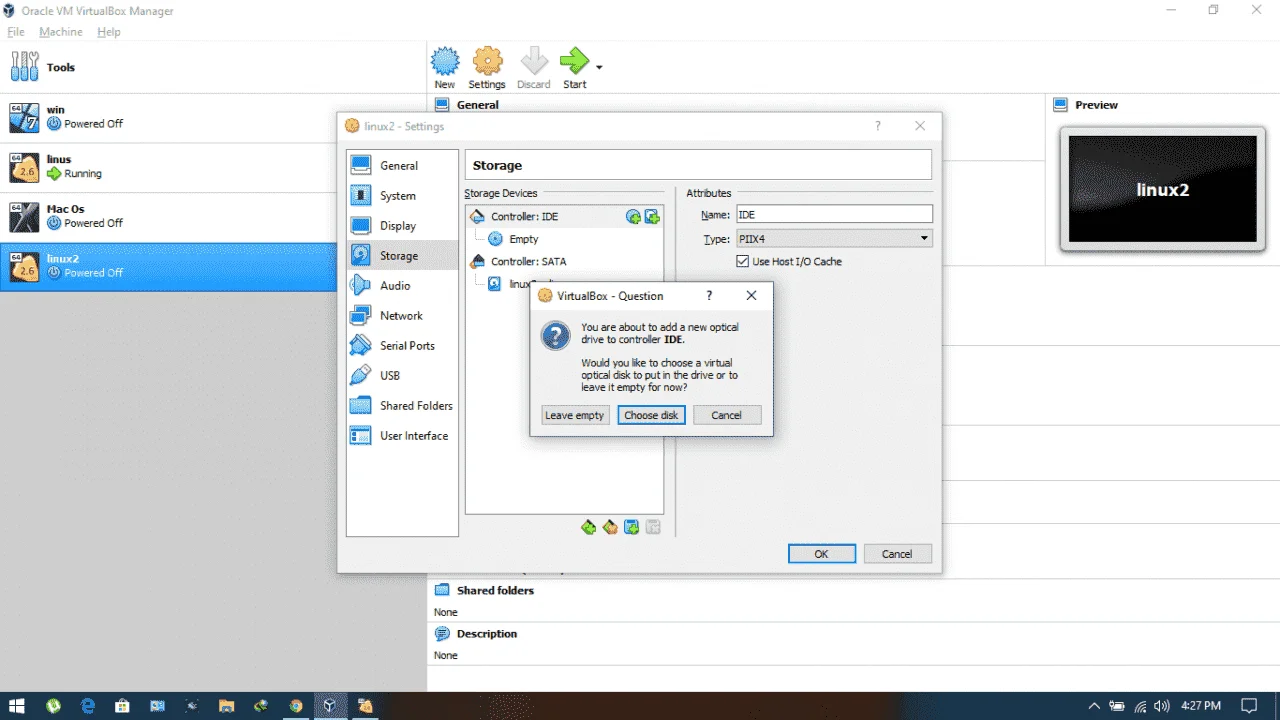Open the Machine menu
This screenshot has height=720, width=1280.
[x=61, y=32]
